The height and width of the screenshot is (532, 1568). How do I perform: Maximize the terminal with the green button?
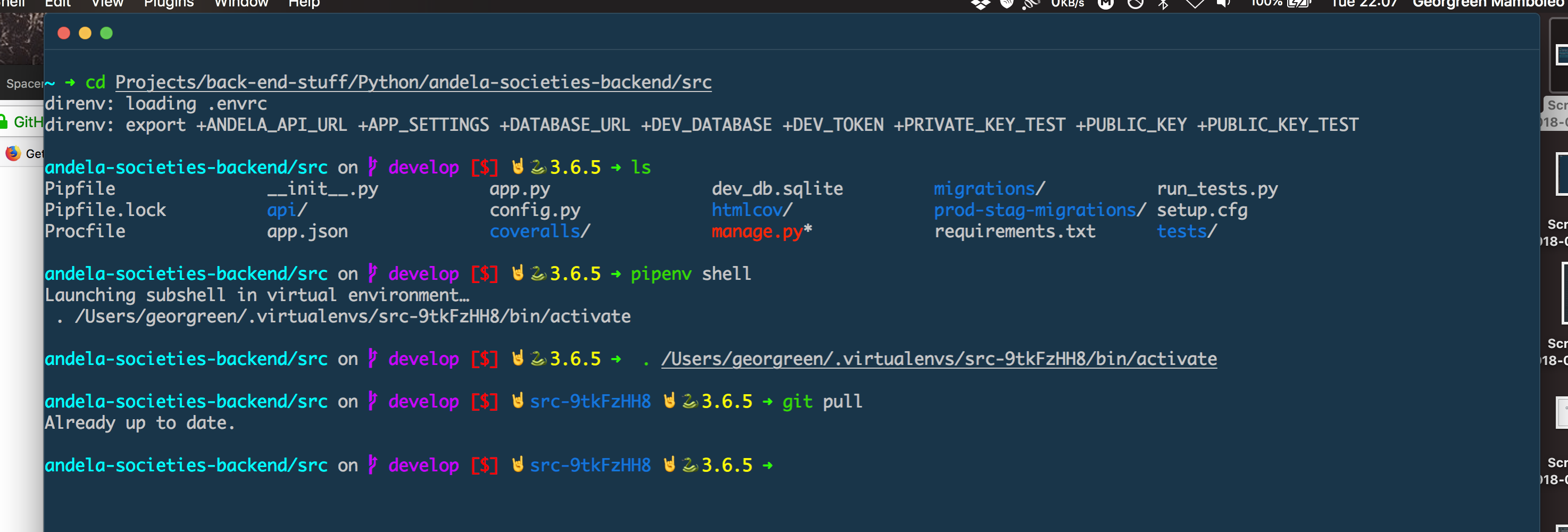(106, 33)
